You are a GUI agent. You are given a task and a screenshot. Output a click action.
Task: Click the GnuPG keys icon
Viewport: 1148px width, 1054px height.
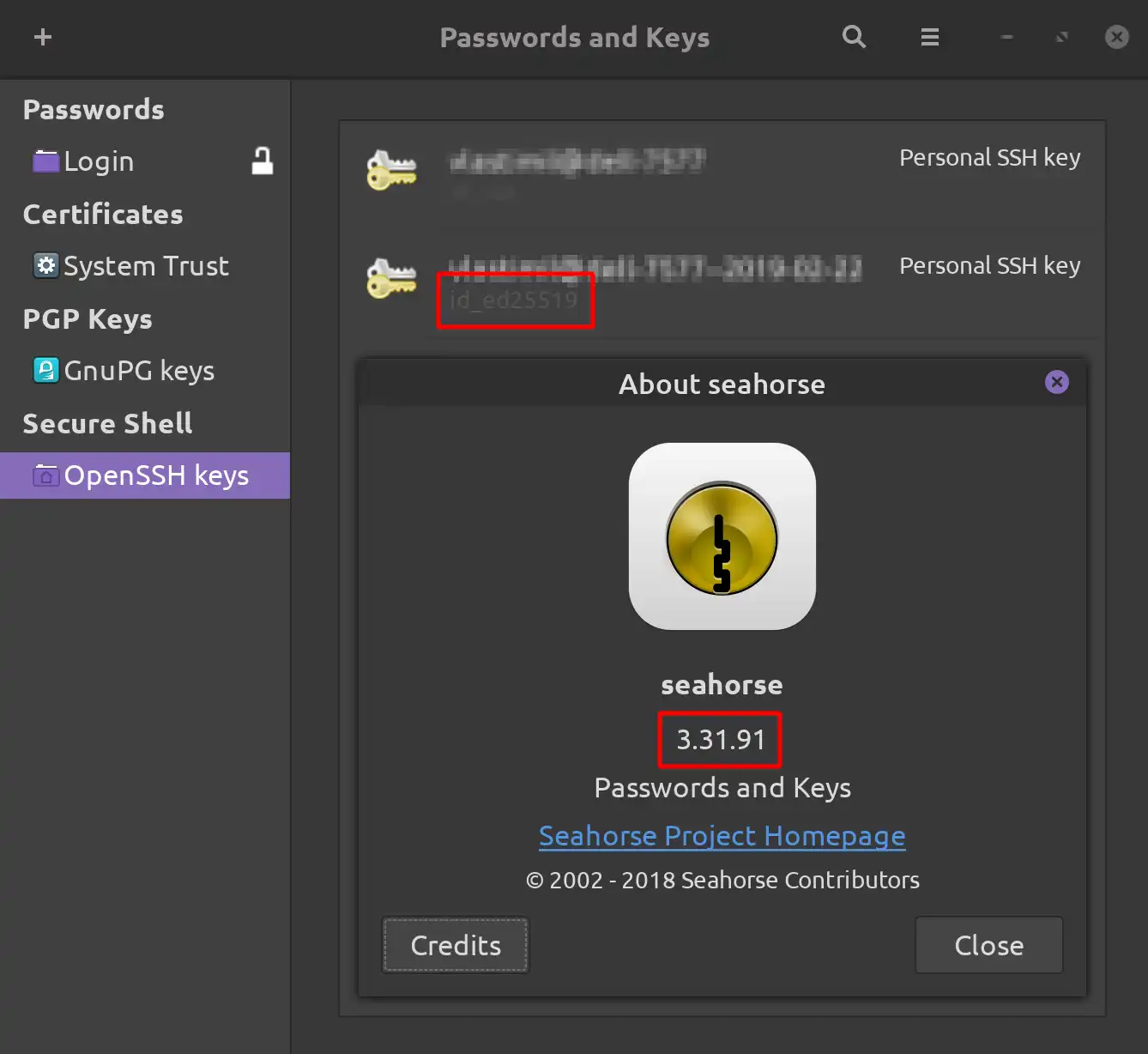tap(45, 370)
